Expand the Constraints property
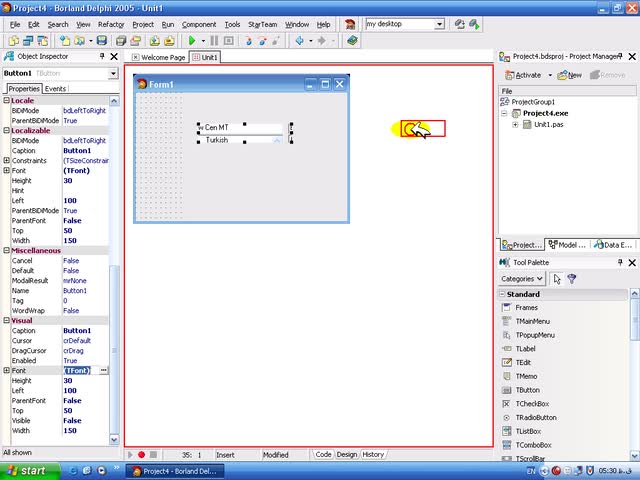 pyautogui.click(x=7, y=160)
